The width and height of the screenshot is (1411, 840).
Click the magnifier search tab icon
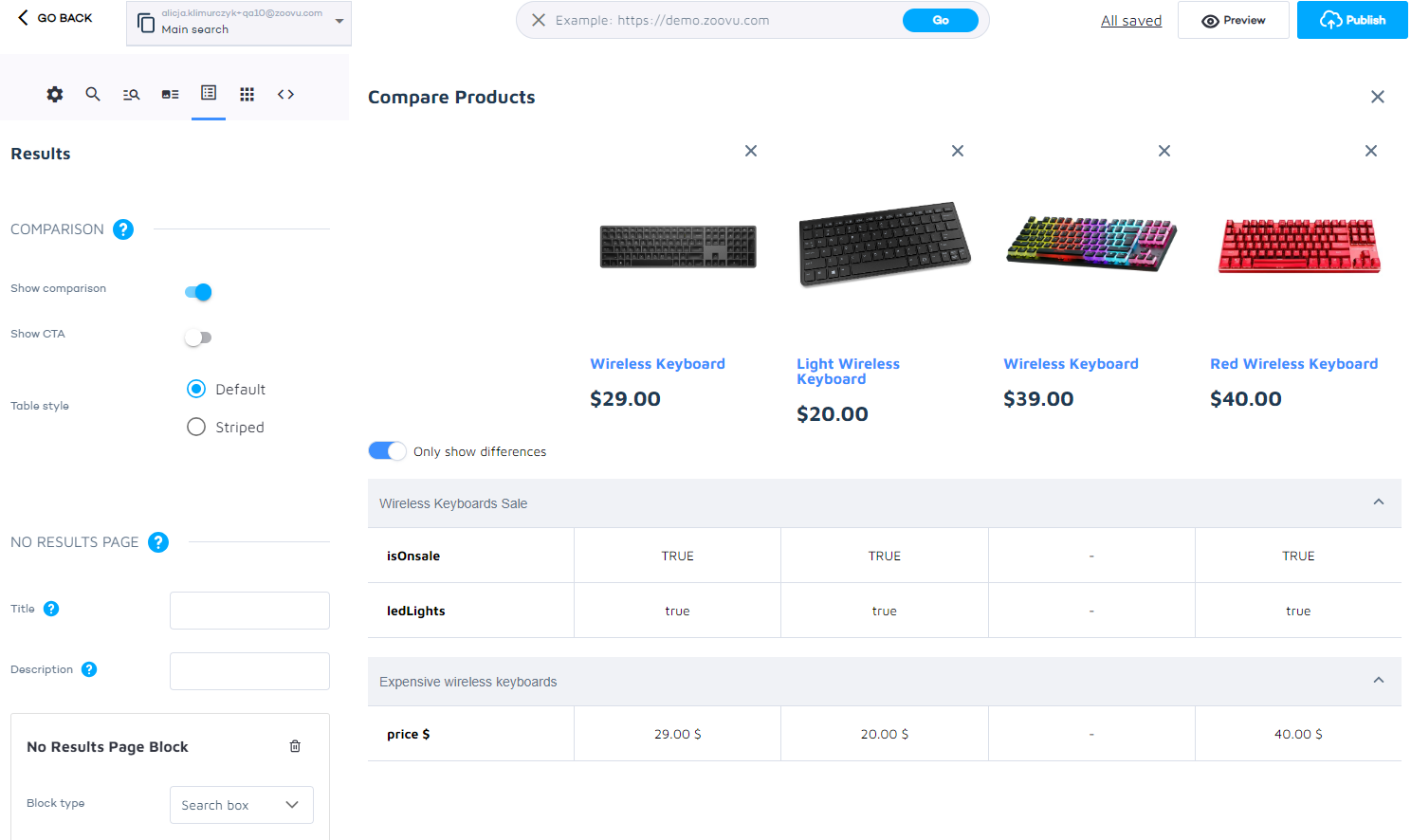click(93, 94)
